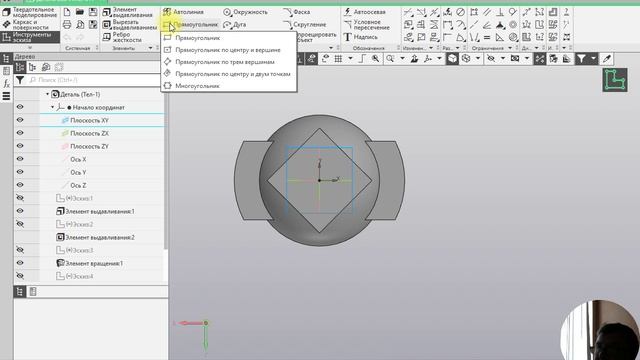Screen dimensions: 640x360
Task: Toggle visibility of Плоскость ZX
Action: pos(20,133)
